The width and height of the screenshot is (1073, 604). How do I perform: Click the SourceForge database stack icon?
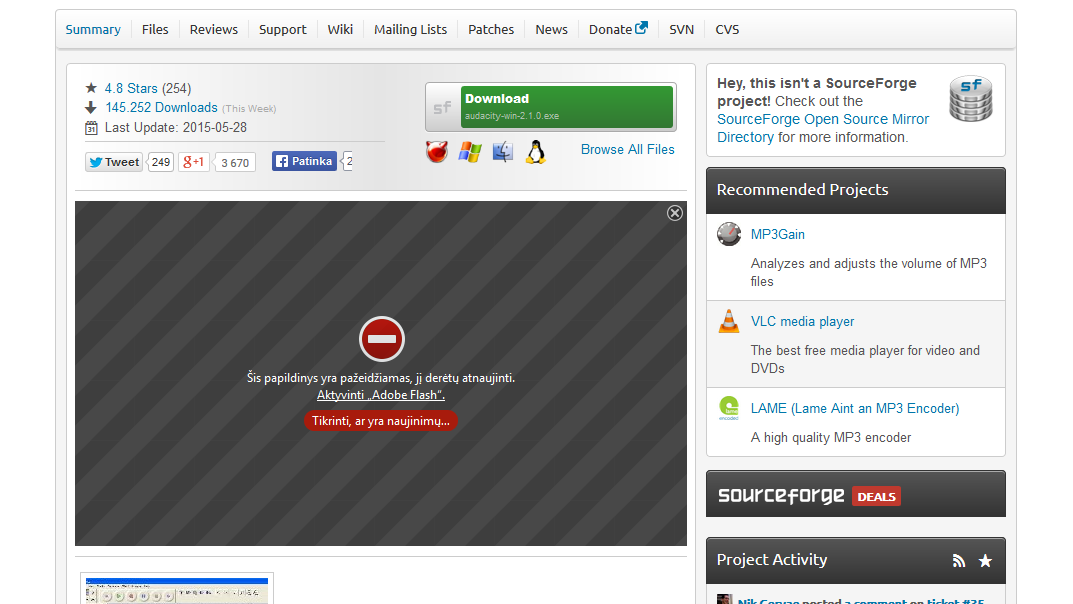[971, 99]
